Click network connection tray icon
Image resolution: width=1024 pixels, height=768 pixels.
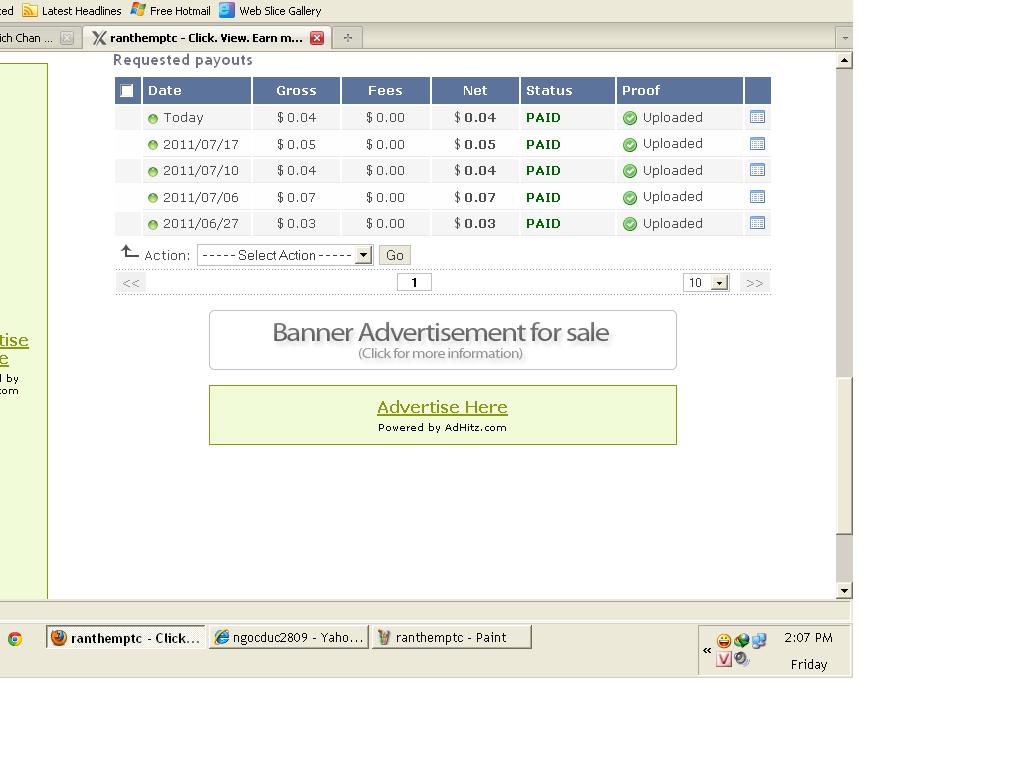point(758,641)
